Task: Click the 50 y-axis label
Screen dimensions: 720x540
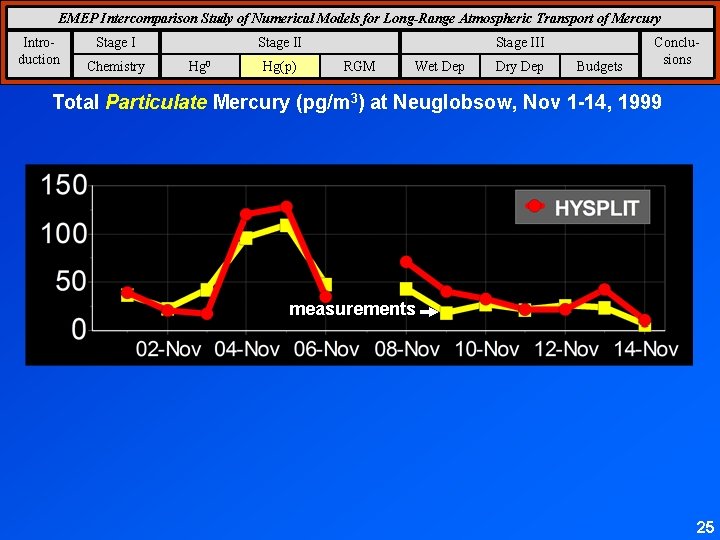Action: 71,281
